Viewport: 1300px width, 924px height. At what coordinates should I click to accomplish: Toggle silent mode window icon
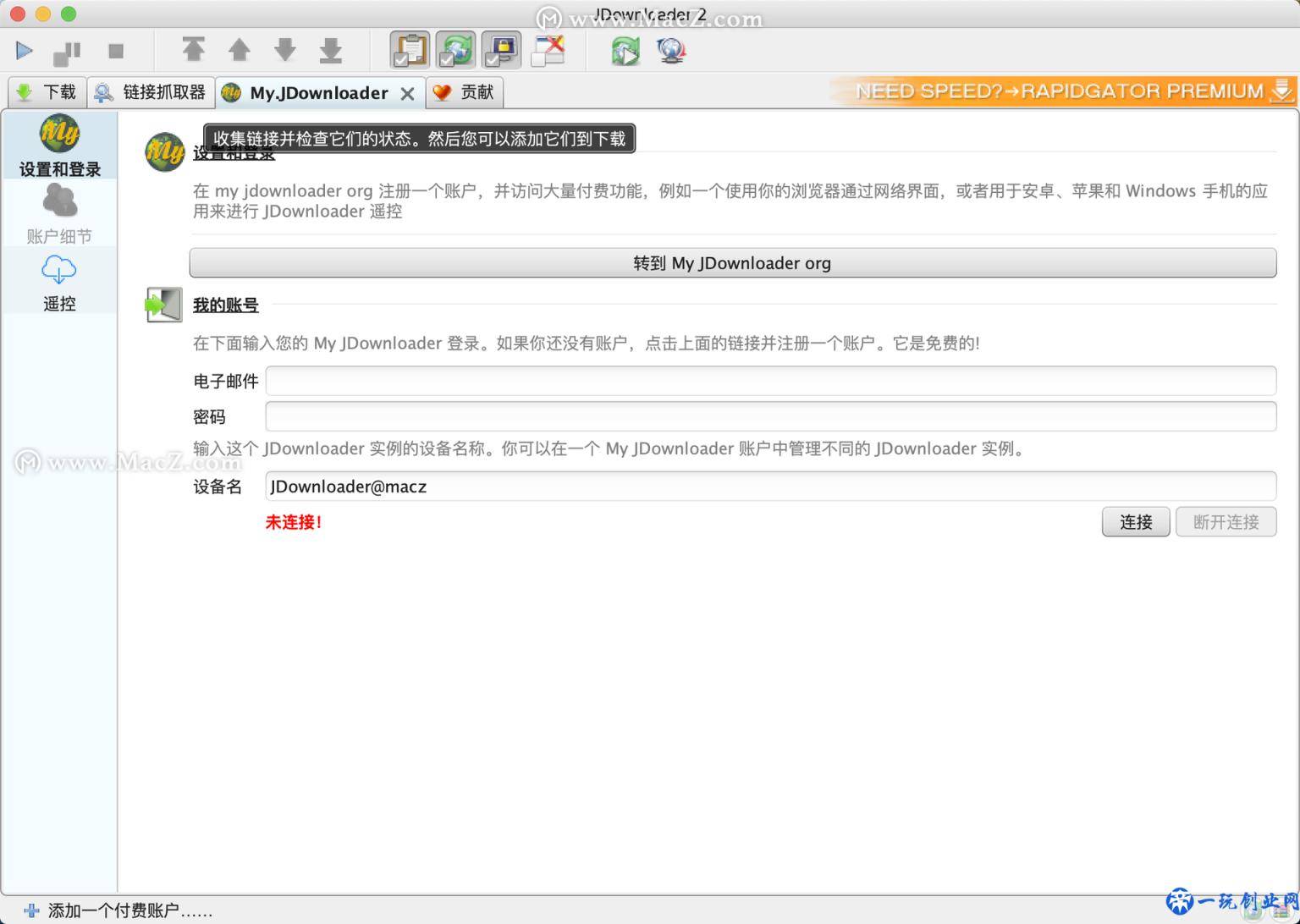(x=548, y=51)
